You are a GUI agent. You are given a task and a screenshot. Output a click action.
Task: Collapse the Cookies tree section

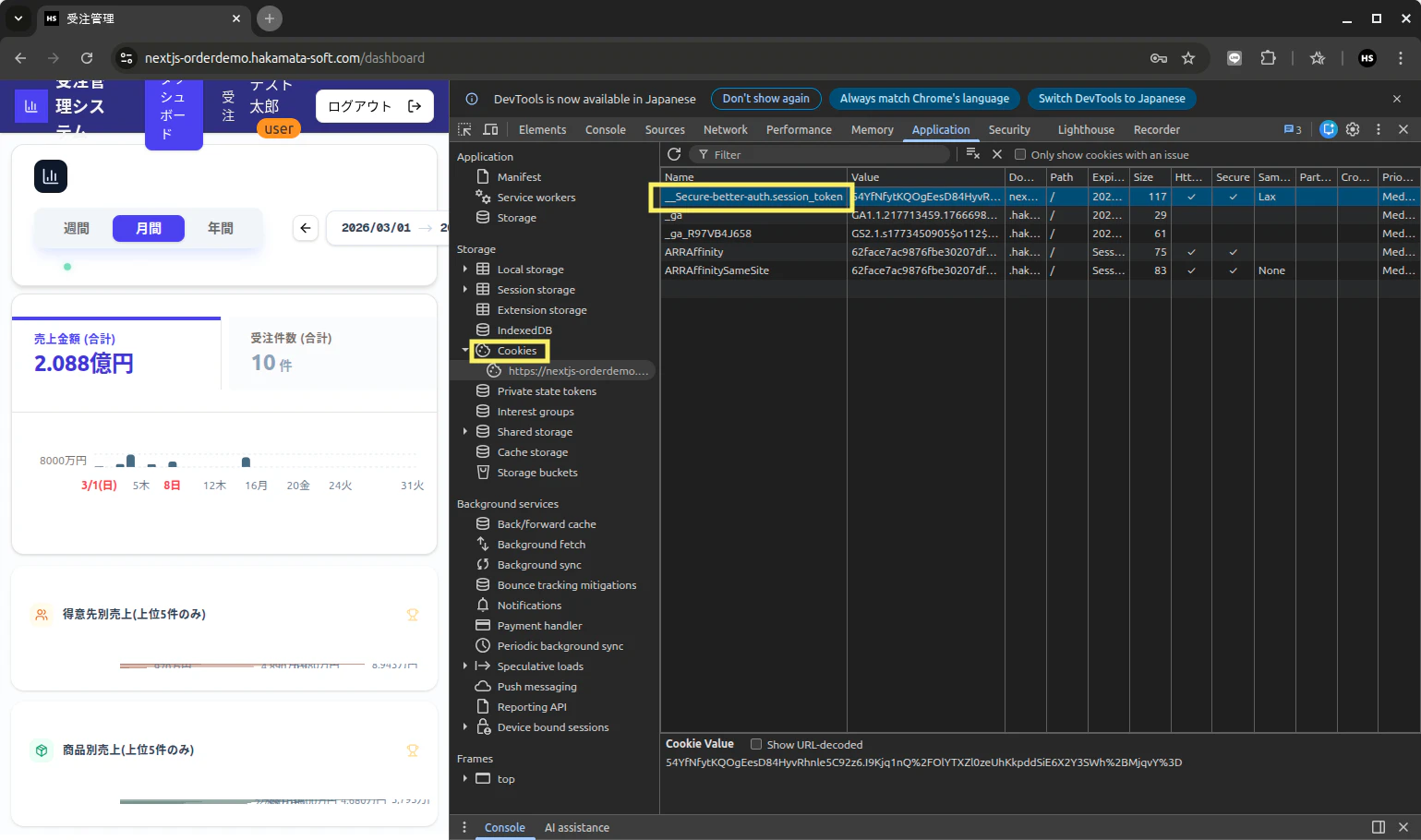point(464,351)
